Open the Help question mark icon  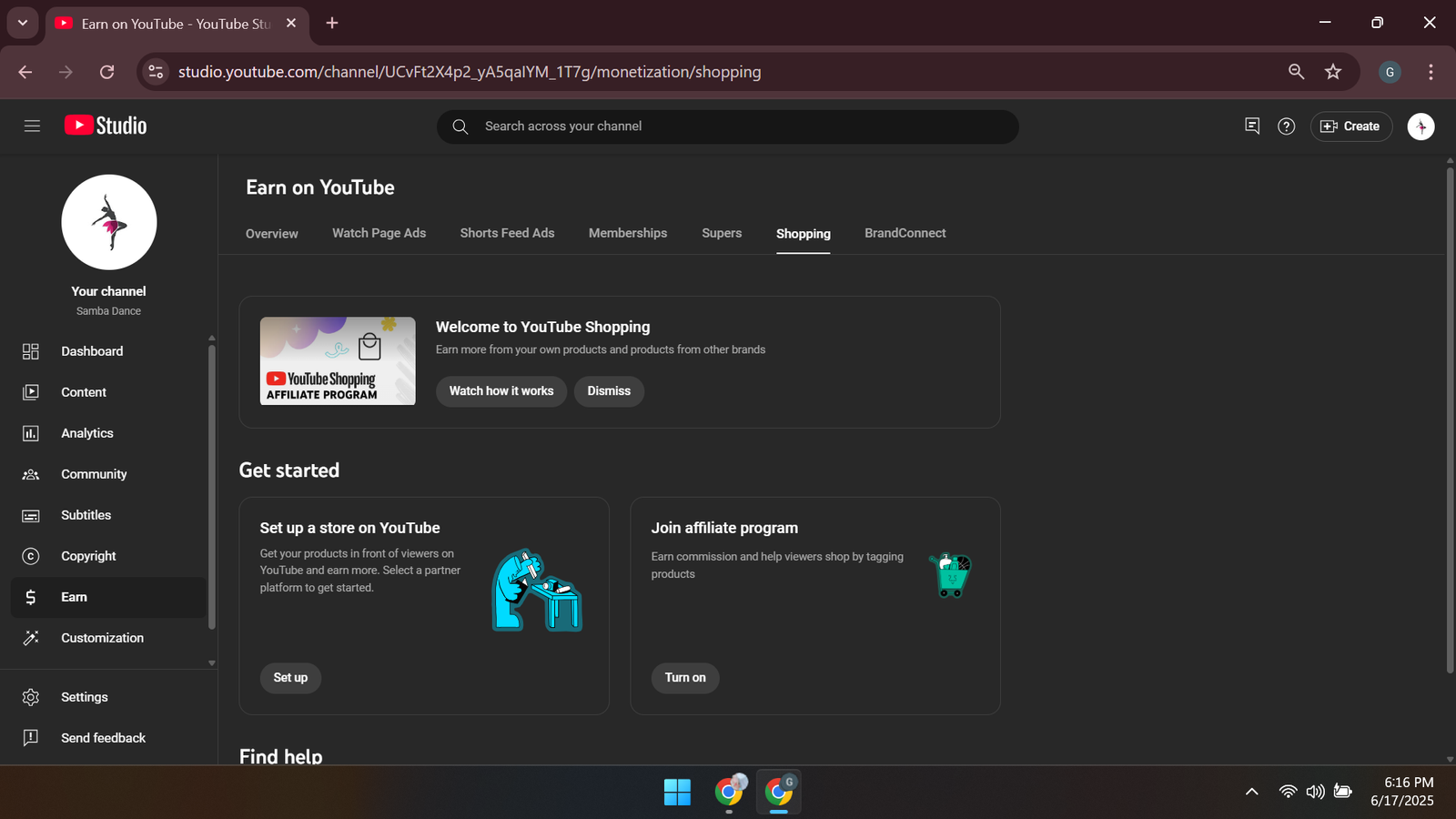tap(1286, 126)
